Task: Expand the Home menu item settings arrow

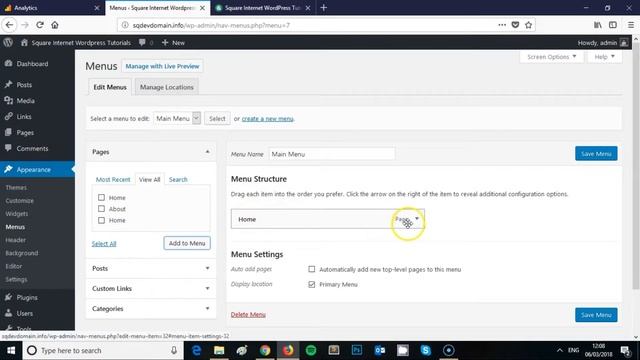Action: (417, 219)
